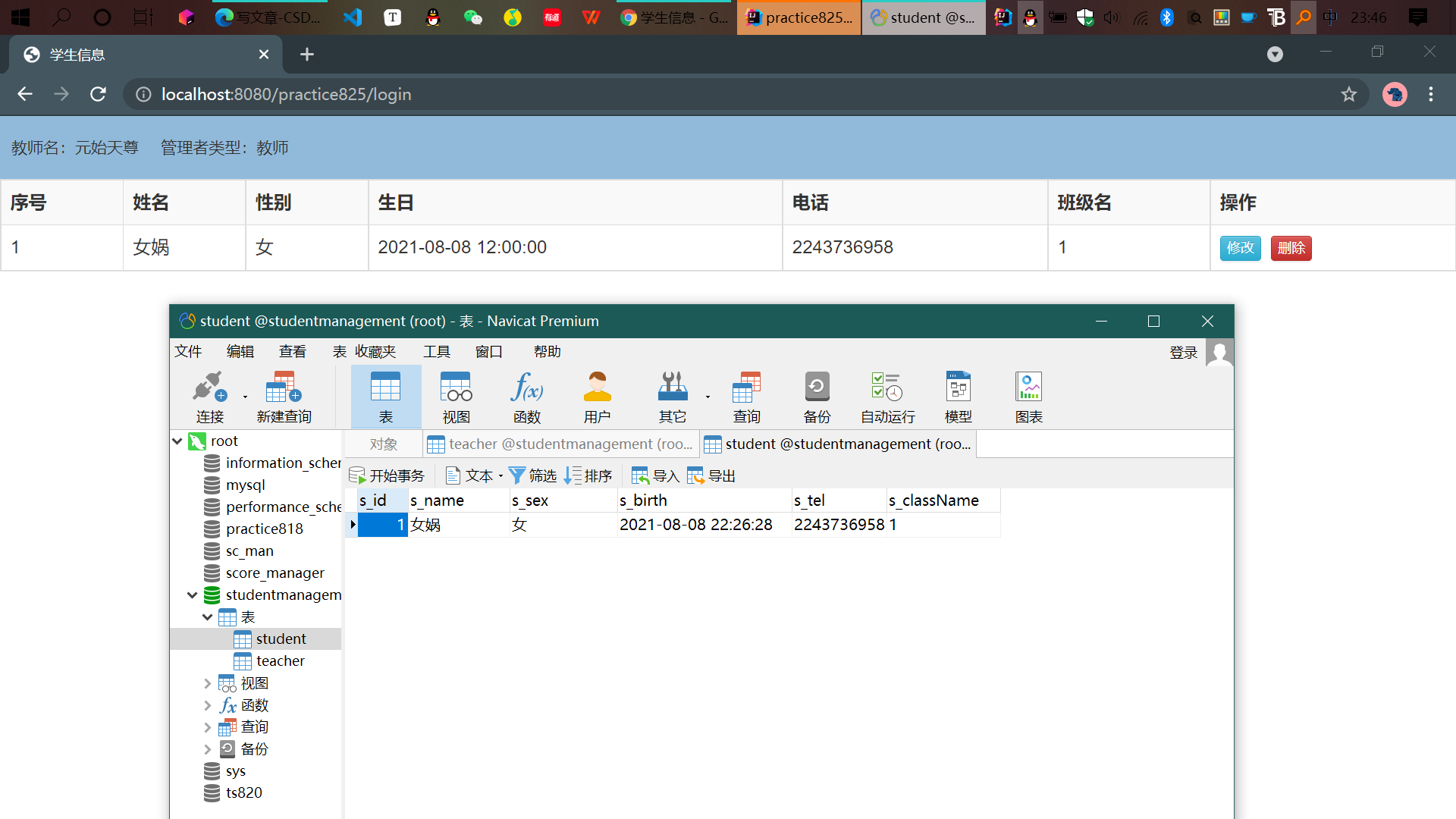Open the 连接 connection tool in Navicat
Screen dimensions: 1456x819
[x=209, y=397]
